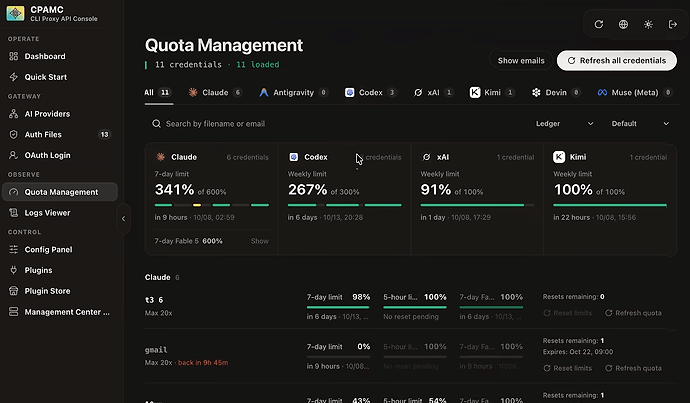Viewport: 690px width, 403px height.
Task: Click the globe language icon
Action: (624, 24)
